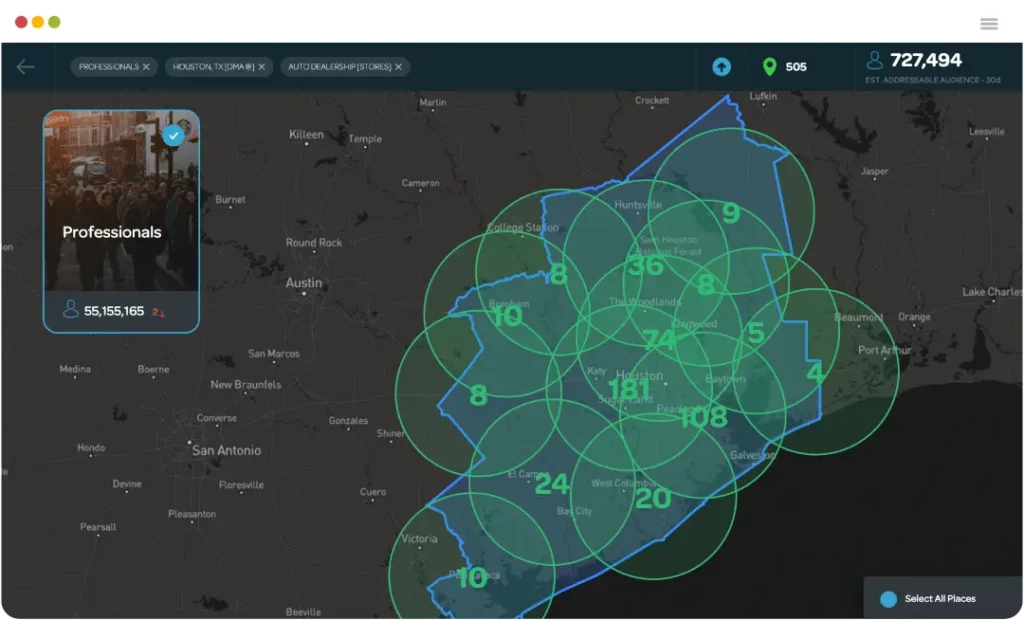The height and width of the screenshot is (620, 1024).
Task: Open the Professionals audience card image
Action: point(121,201)
